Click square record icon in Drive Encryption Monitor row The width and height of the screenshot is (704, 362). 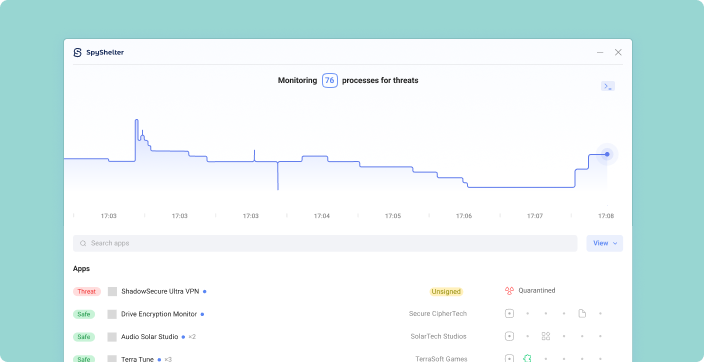[509, 313]
